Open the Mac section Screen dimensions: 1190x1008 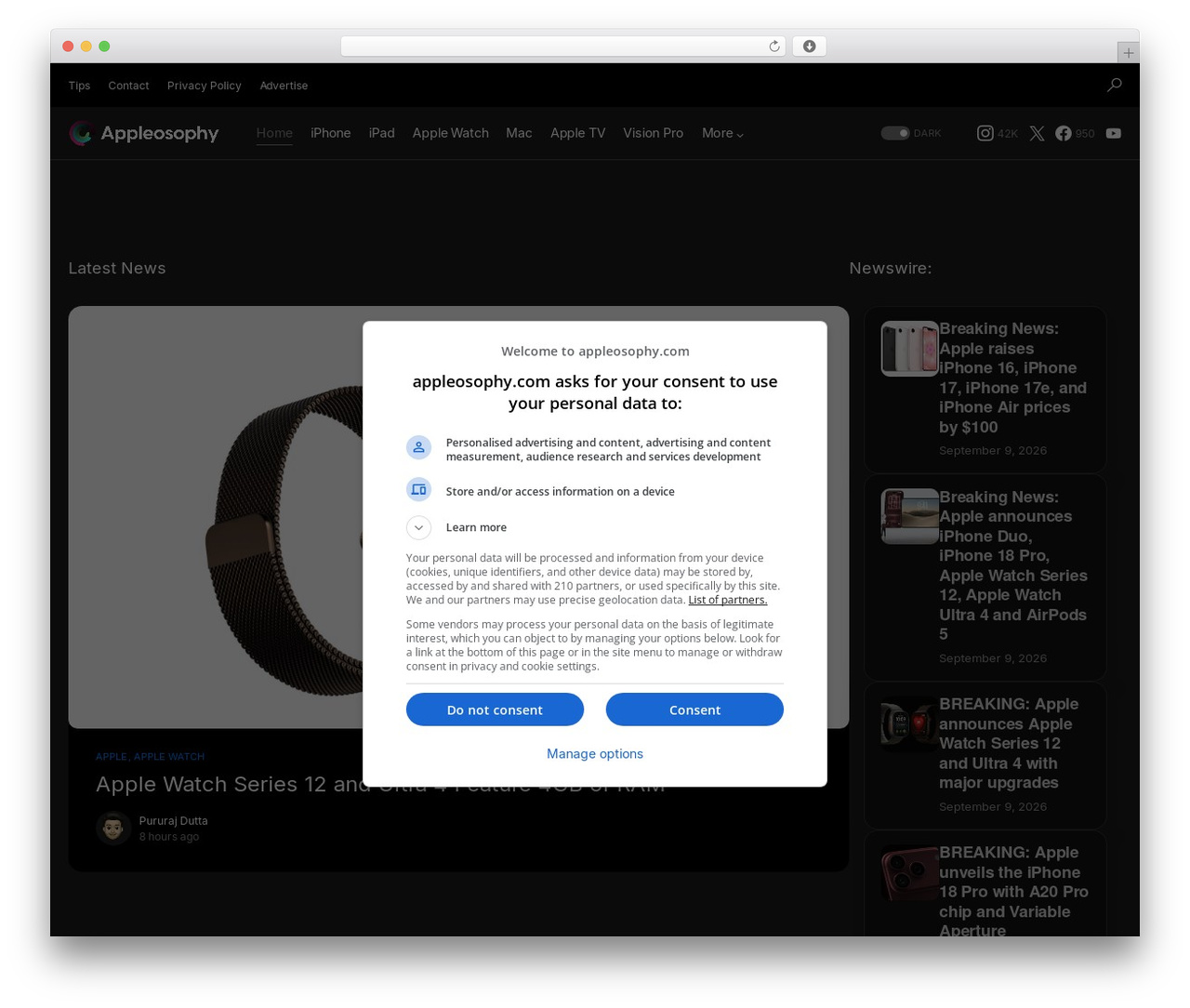pos(519,133)
